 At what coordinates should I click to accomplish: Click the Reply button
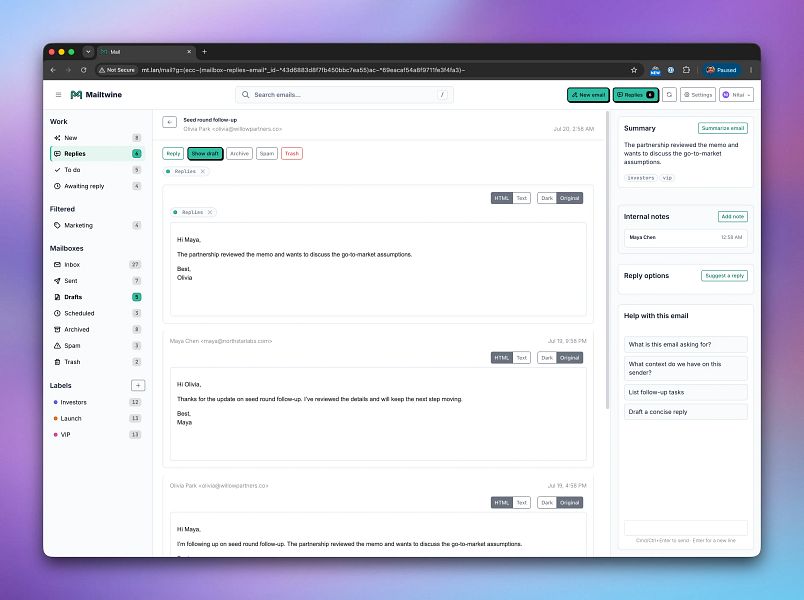173,154
